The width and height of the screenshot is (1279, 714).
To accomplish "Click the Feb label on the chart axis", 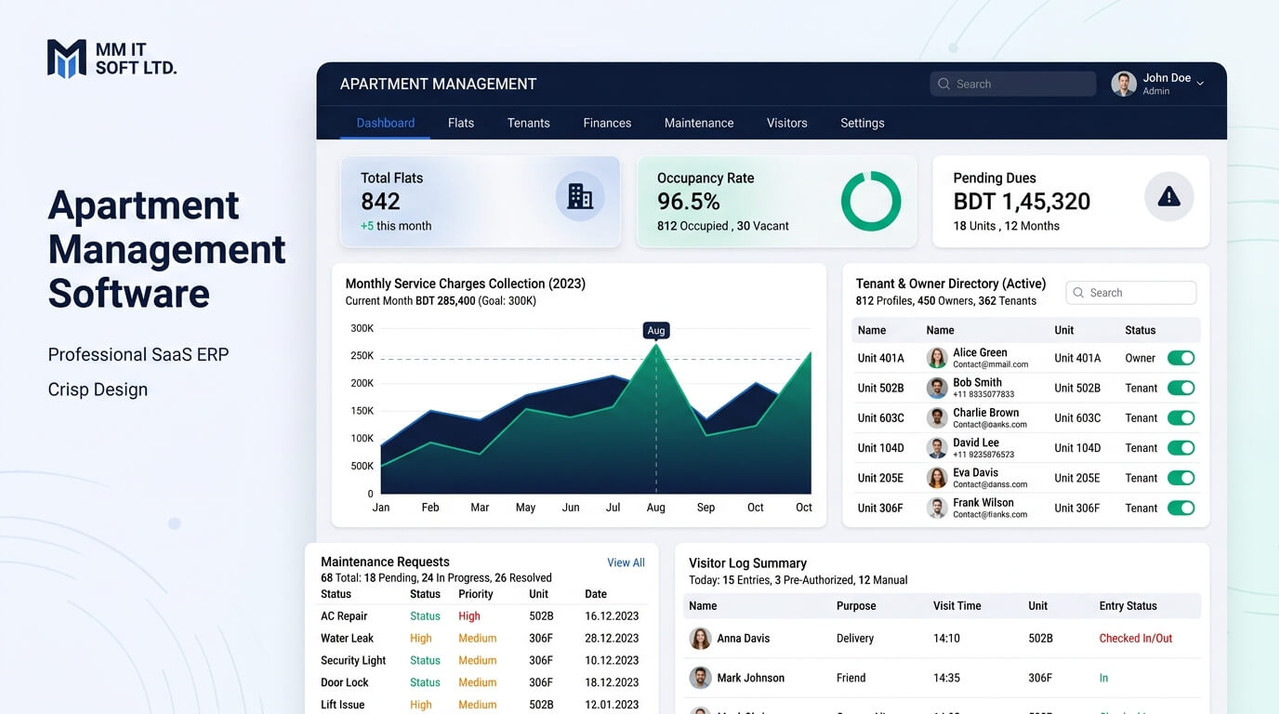I will [x=430, y=508].
